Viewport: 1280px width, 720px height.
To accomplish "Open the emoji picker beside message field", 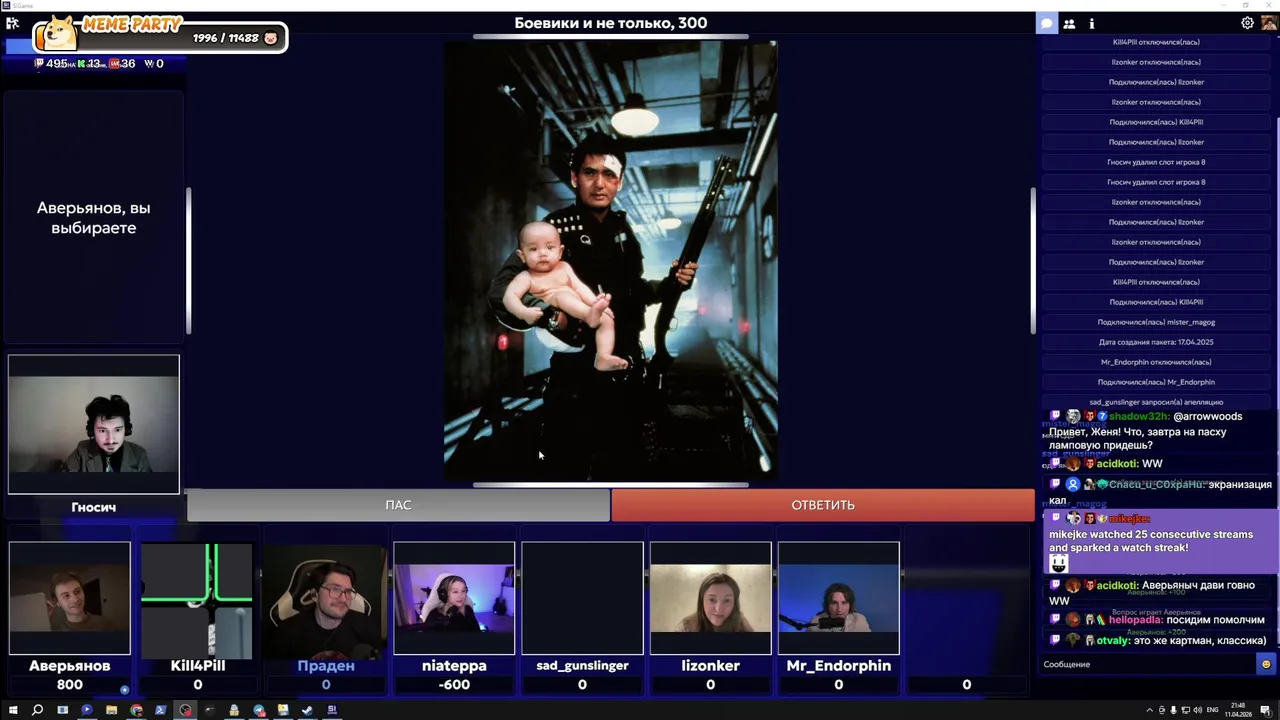I will [1266, 664].
